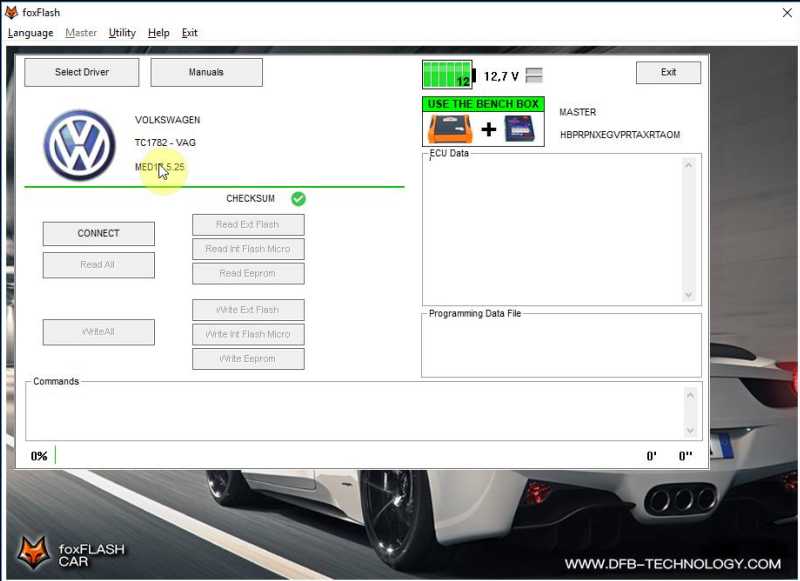The width and height of the screenshot is (800, 581).
Task: Open the Language menu
Action: click(31, 33)
